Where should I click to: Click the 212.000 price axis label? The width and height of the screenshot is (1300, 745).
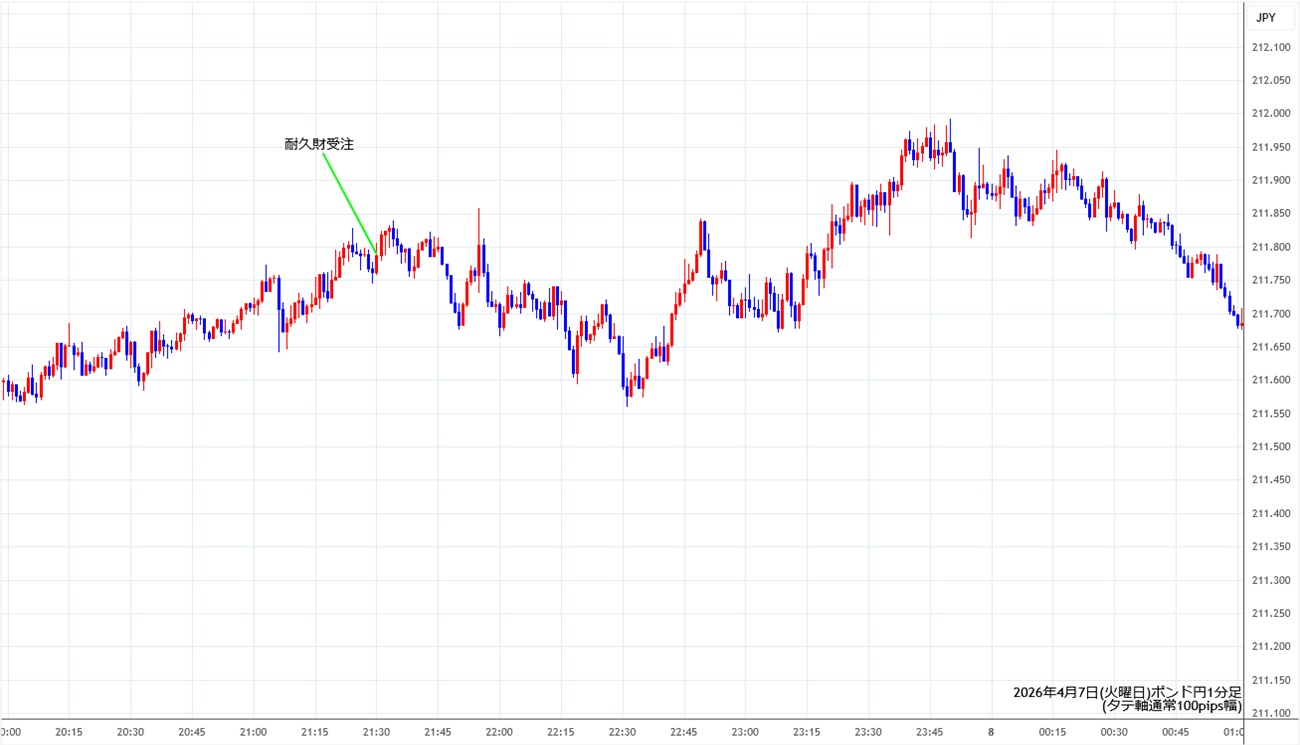coord(1273,114)
